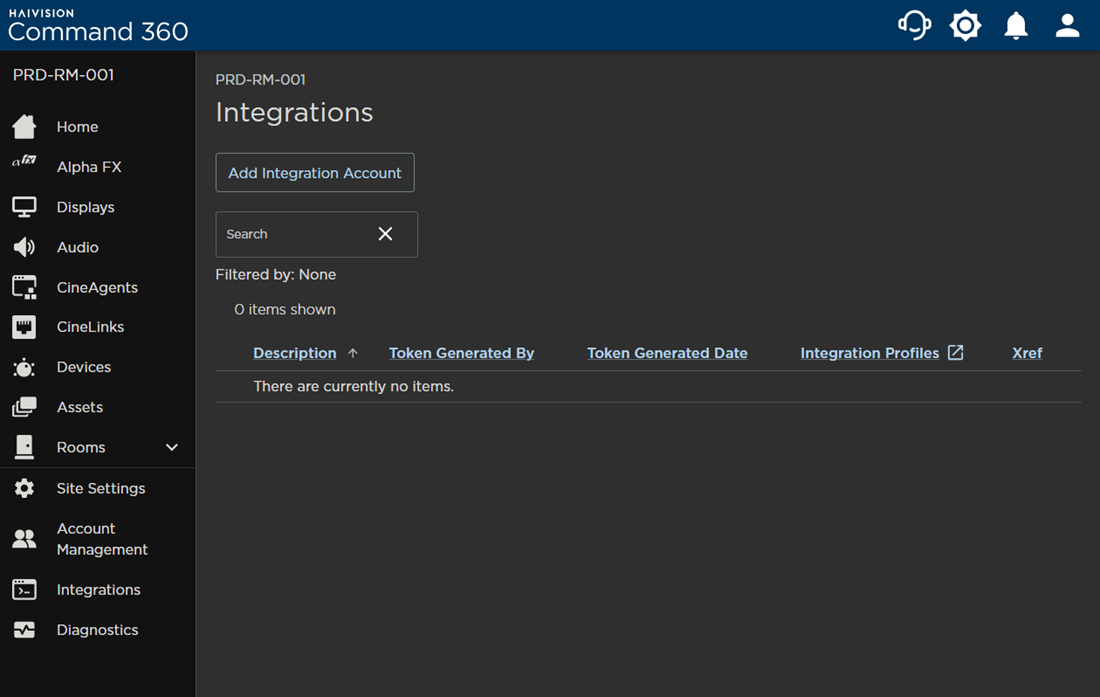Viewport: 1100px width, 697px height.
Task: Click the Description sort arrow
Action: tap(353, 353)
